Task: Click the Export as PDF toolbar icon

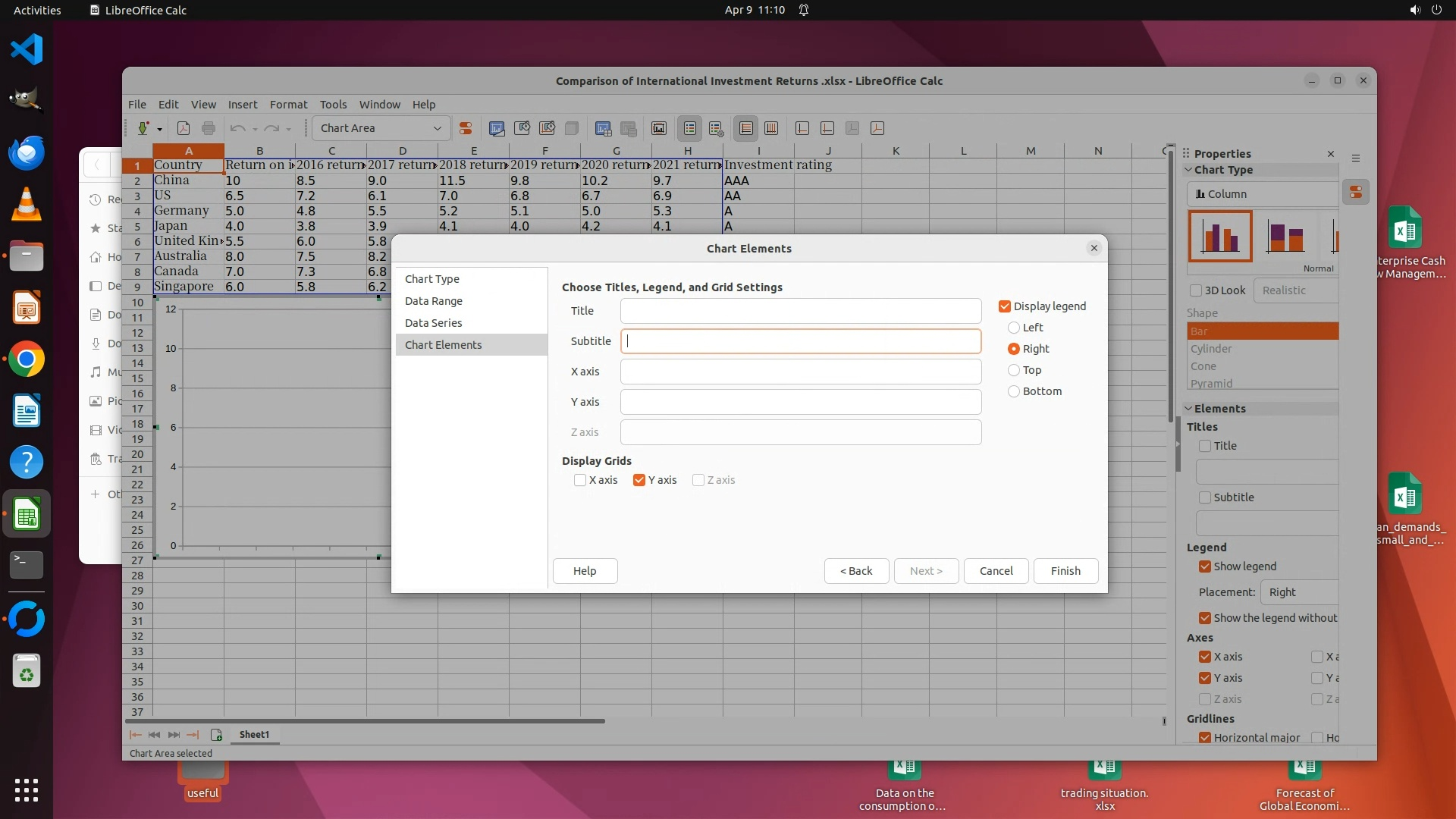Action: coord(184,128)
